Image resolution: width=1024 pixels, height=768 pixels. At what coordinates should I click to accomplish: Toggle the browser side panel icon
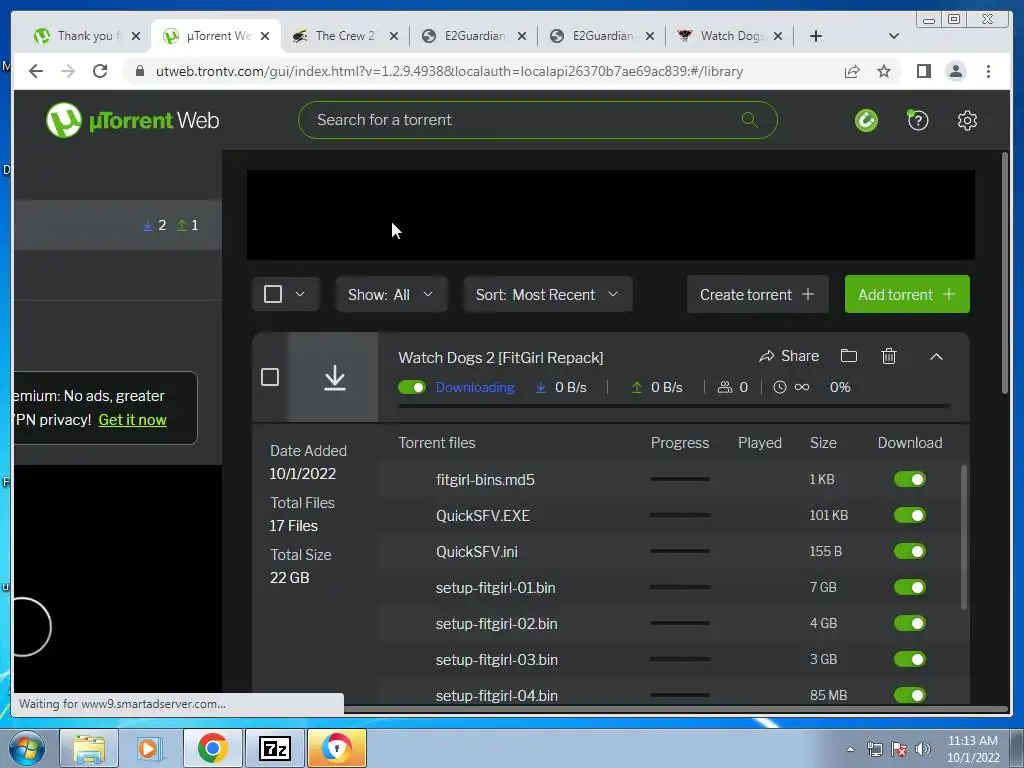click(923, 71)
